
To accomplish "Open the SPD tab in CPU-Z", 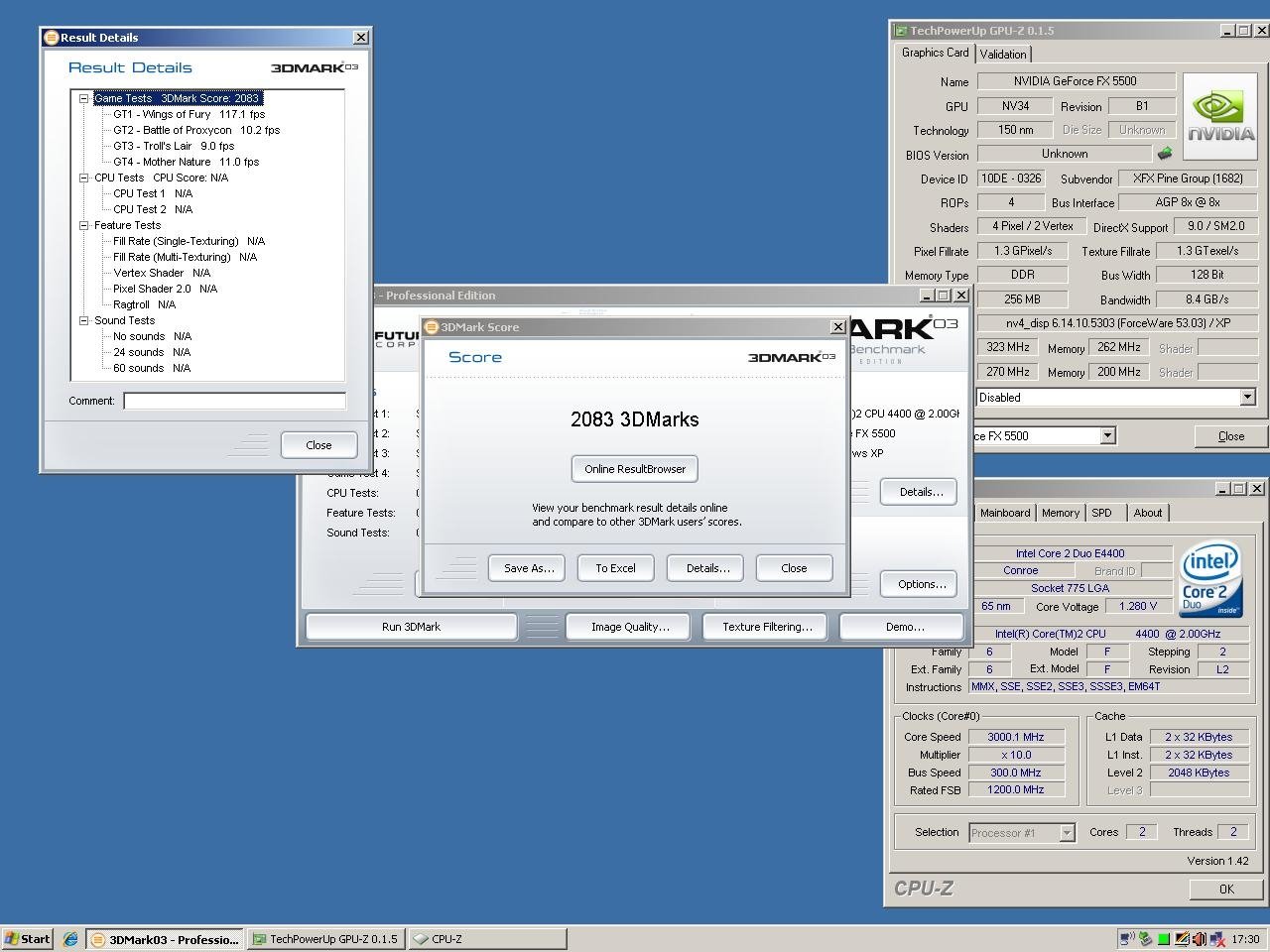I will [x=1101, y=513].
